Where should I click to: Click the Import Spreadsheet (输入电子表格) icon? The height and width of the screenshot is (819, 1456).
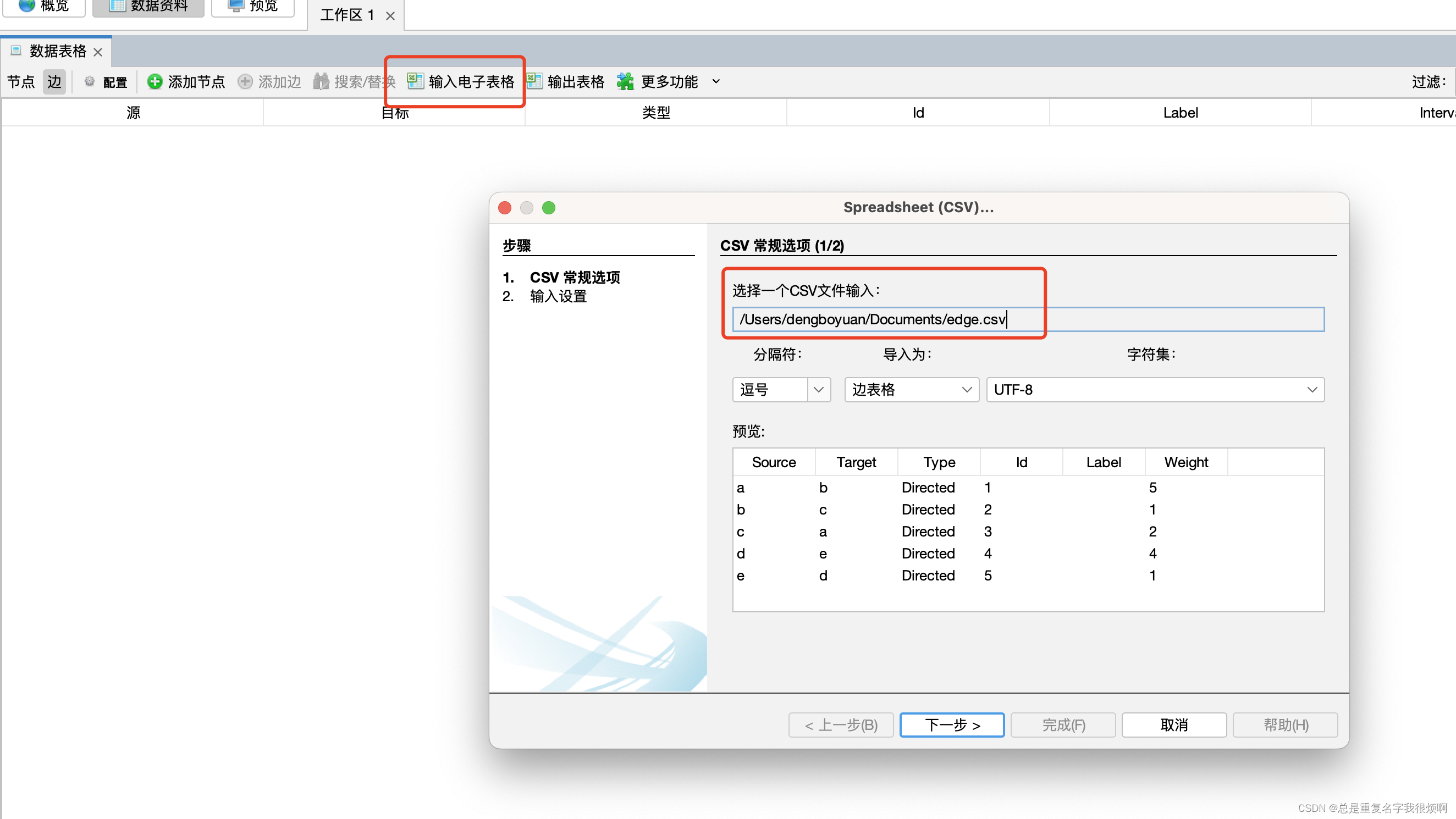pyautogui.click(x=416, y=81)
